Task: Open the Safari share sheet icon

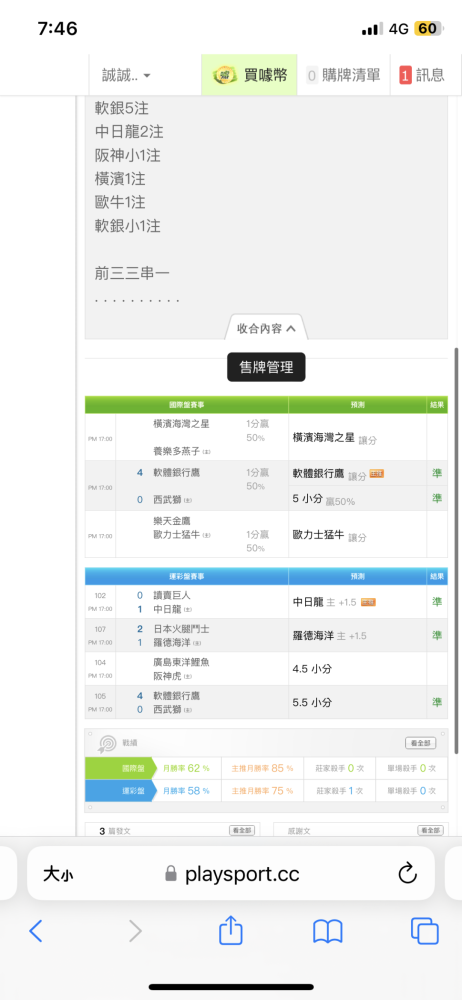Action: 231,929
